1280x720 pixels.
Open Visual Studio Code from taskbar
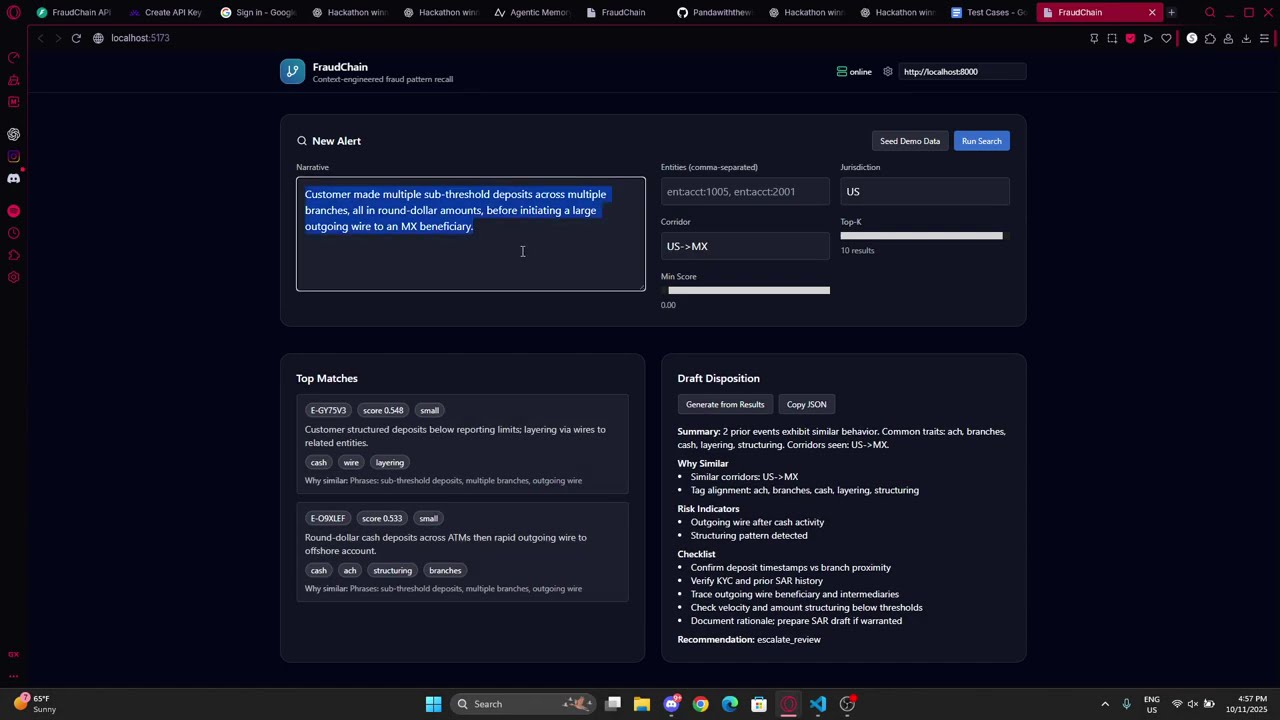(x=818, y=704)
